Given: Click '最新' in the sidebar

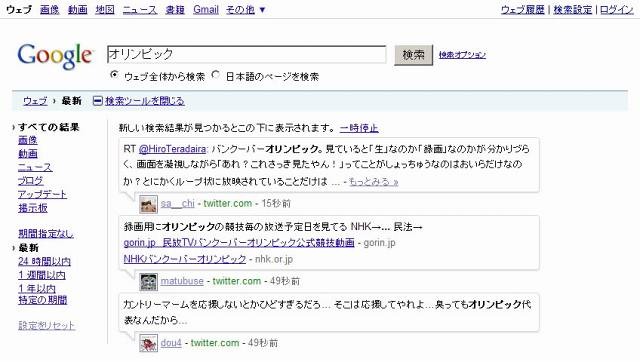Looking at the screenshot, I should (29, 248).
